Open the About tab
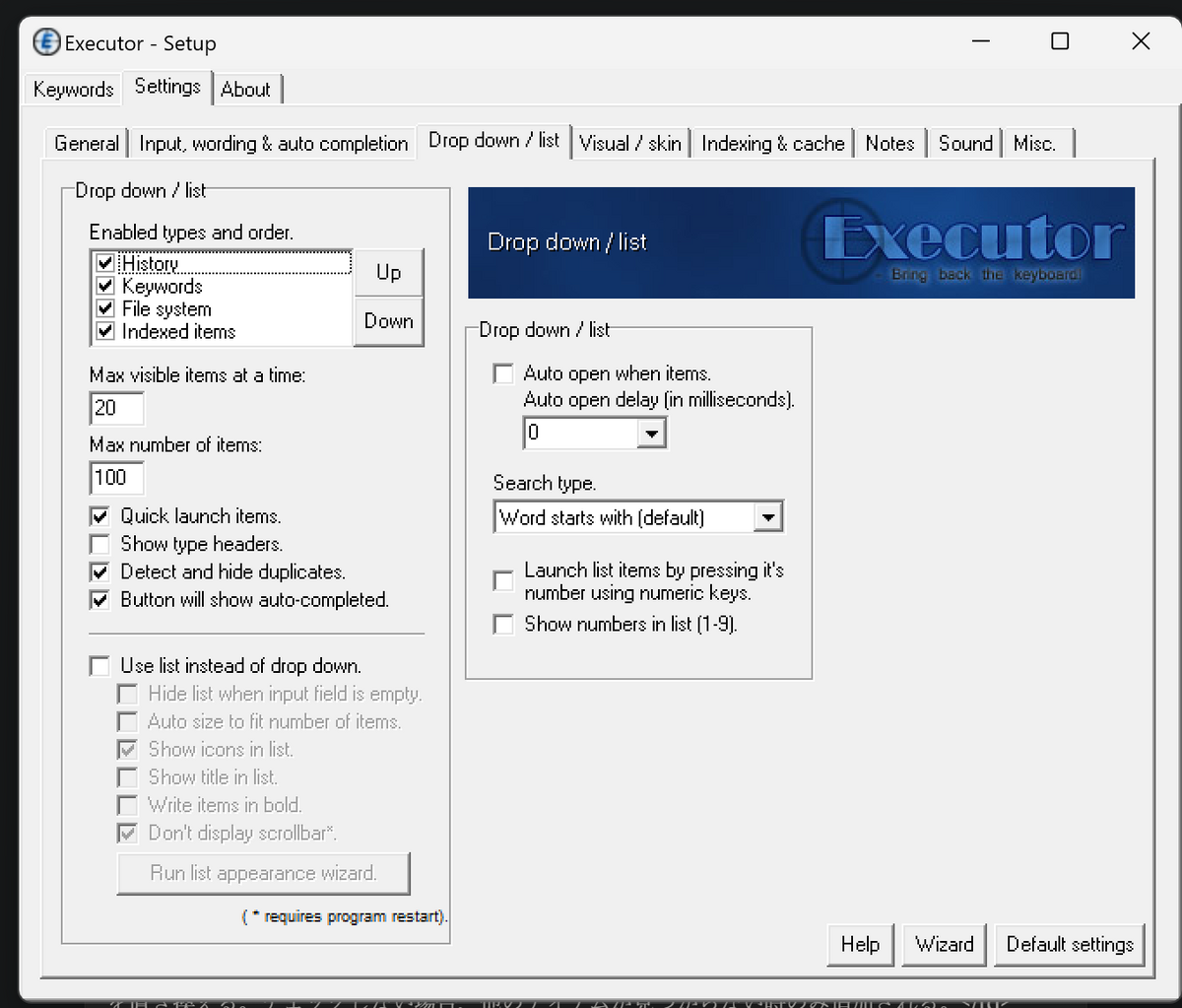1182x1008 pixels. point(246,89)
